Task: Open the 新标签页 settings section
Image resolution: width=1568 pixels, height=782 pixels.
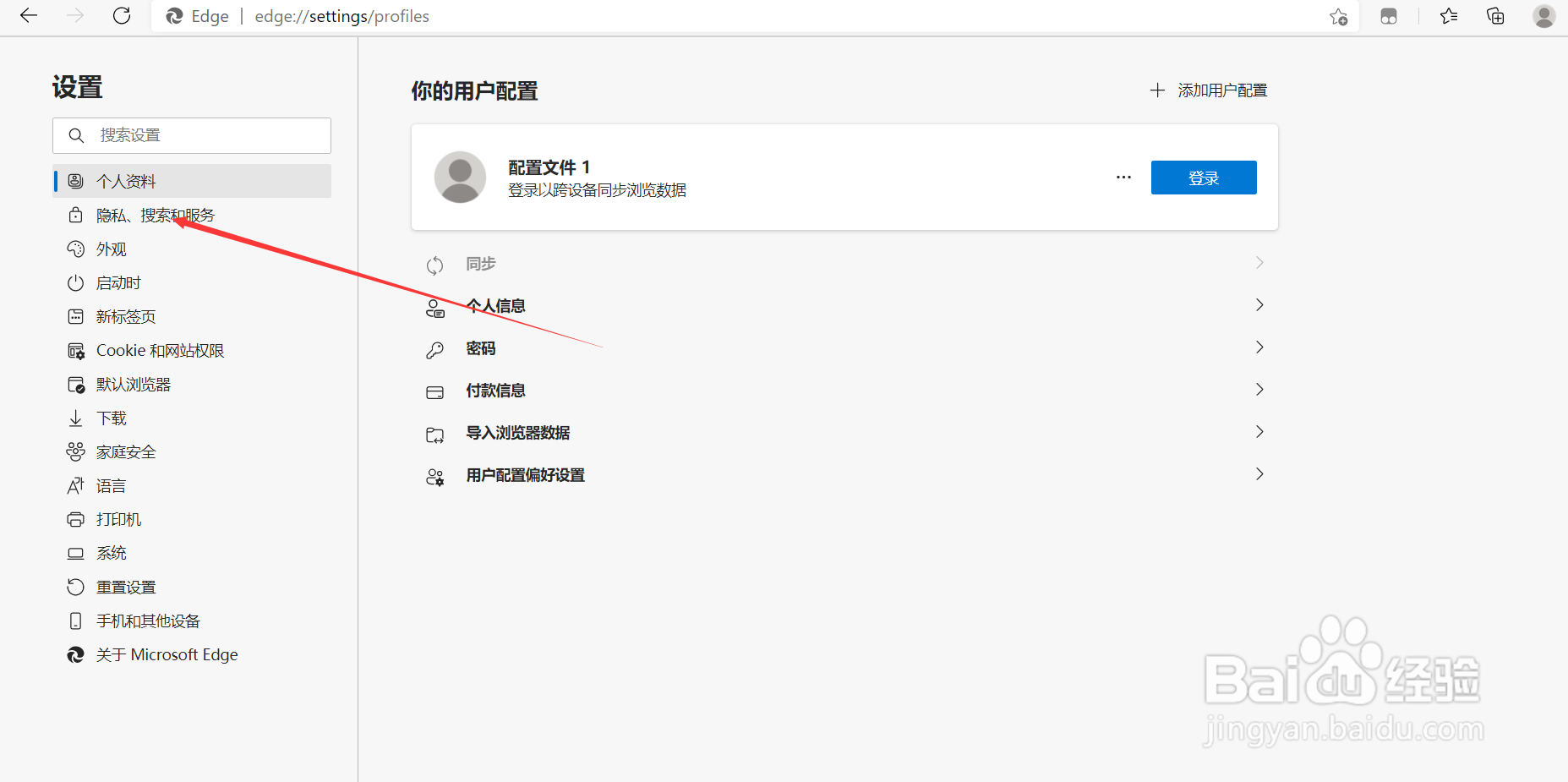Action: pyautogui.click(x=192, y=316)
